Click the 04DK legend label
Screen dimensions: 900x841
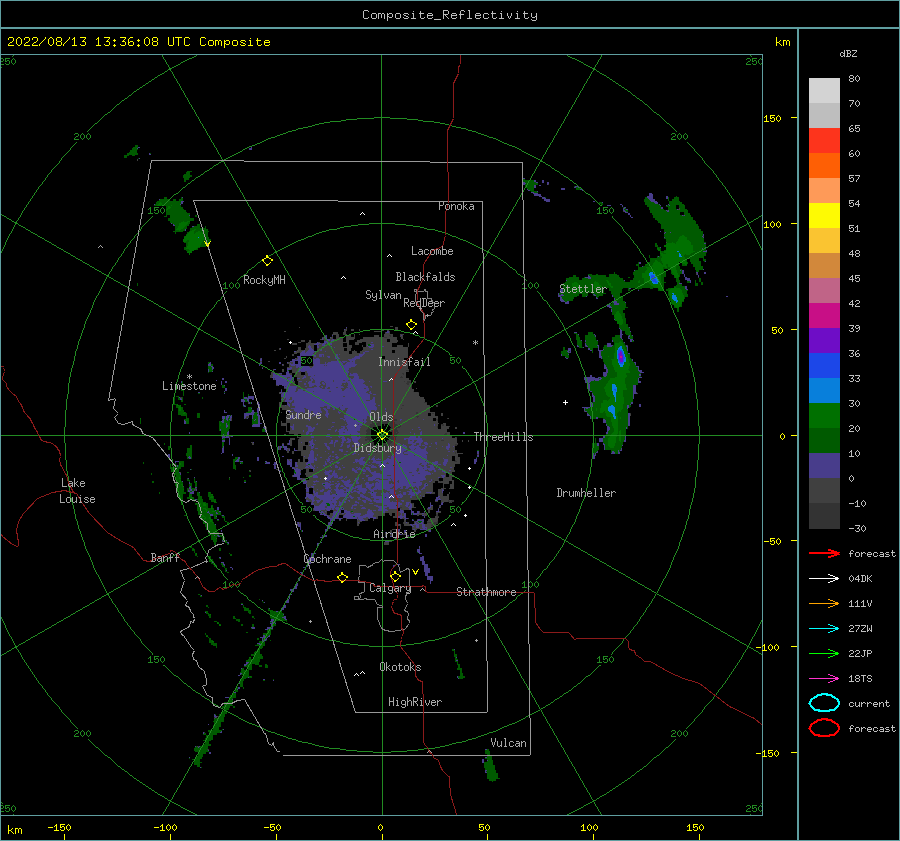860,578
